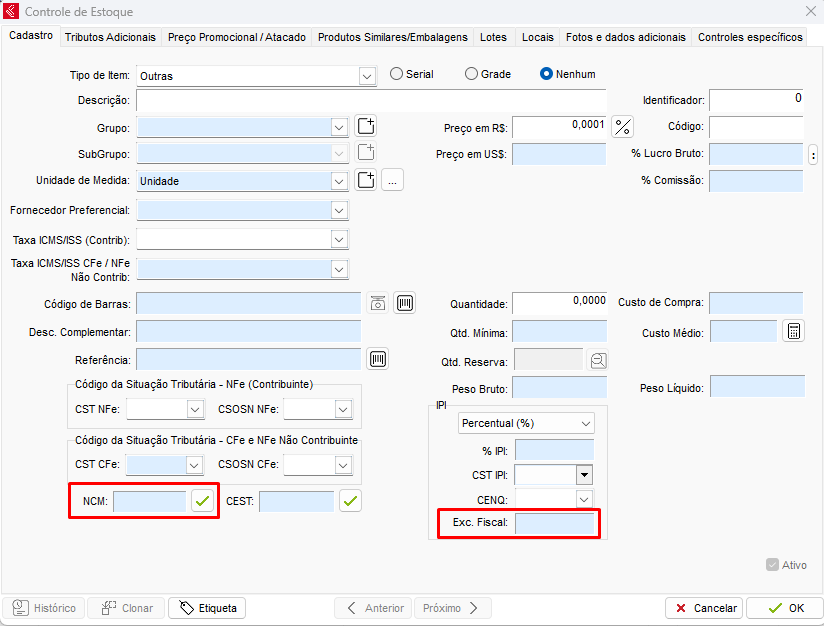
Task: Validate CEST with the green checkmark
Action: (350, 501)
